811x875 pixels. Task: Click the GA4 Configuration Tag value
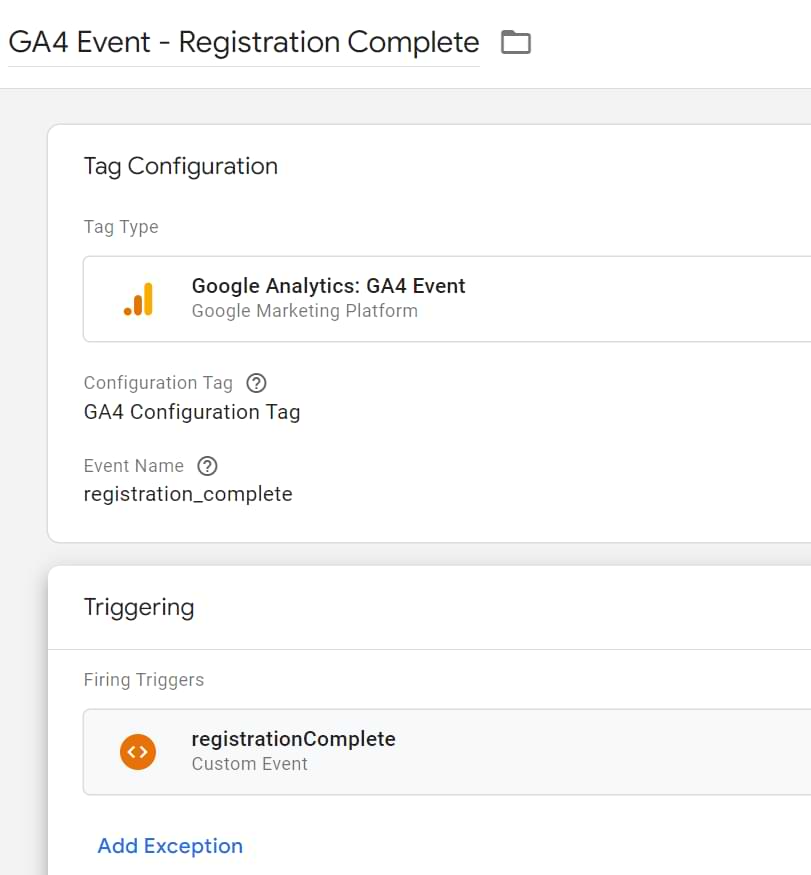point(191,412)
